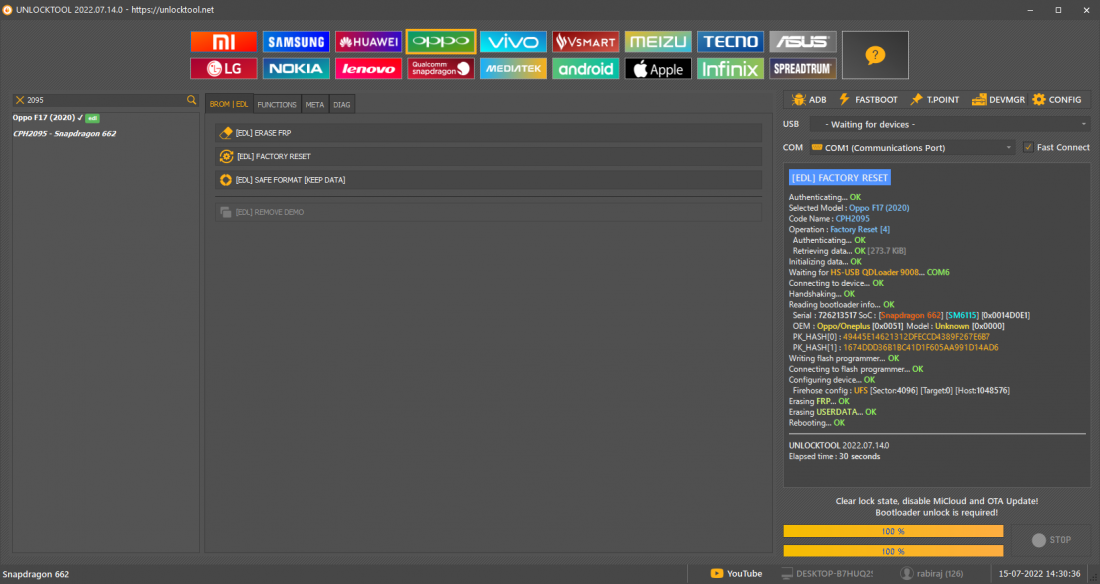Open the help question mark box
The width and height of the screenshot is (1100, 584).
coord(875,55)
